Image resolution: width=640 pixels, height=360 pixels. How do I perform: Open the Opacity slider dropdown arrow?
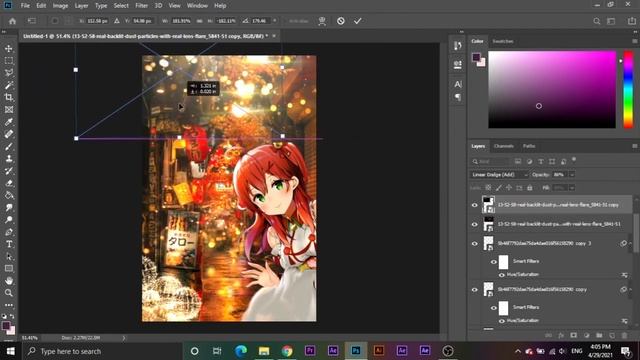tap(572, 175)
